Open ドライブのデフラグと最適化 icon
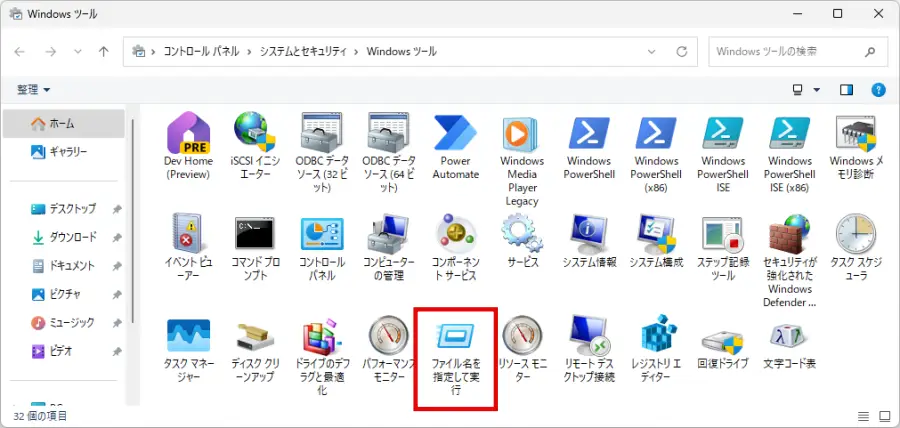 (x=322, y=336)
